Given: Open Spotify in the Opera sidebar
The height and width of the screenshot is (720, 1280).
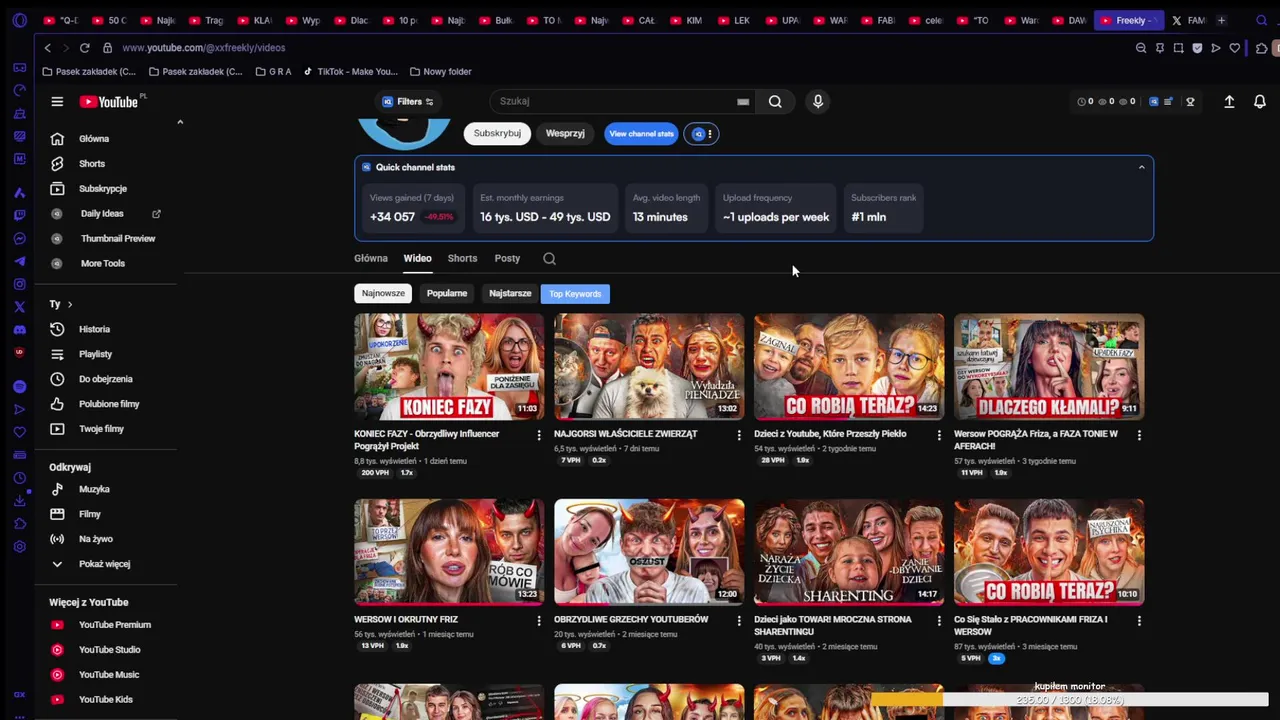Looking at the screenshot, I should tap(19, 386).
